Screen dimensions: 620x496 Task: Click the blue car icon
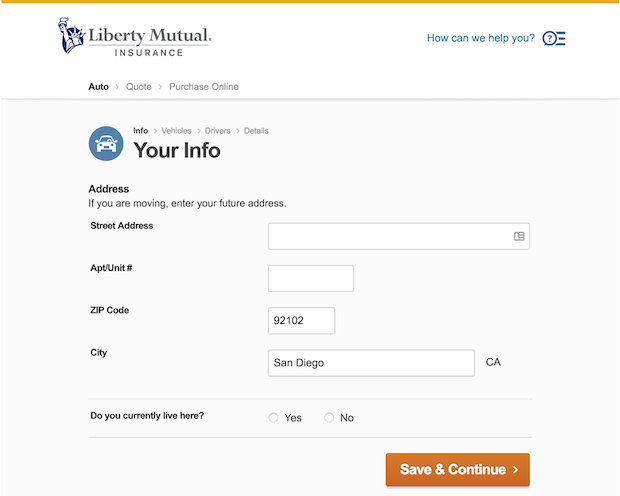(x=106, y=144)
